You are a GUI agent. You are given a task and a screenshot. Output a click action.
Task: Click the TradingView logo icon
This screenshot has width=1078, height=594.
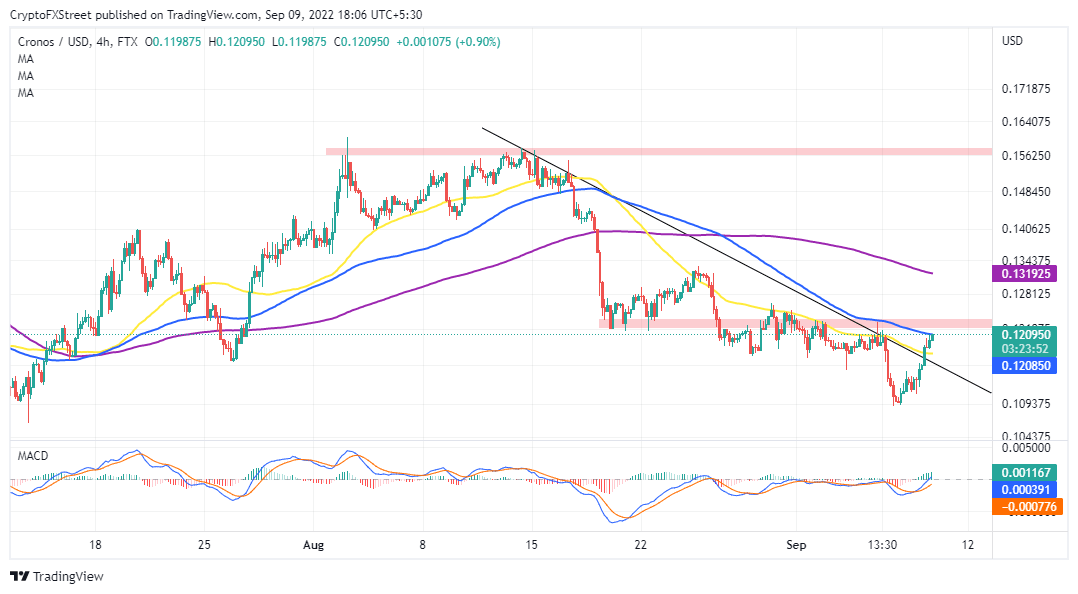coord(22,577)
